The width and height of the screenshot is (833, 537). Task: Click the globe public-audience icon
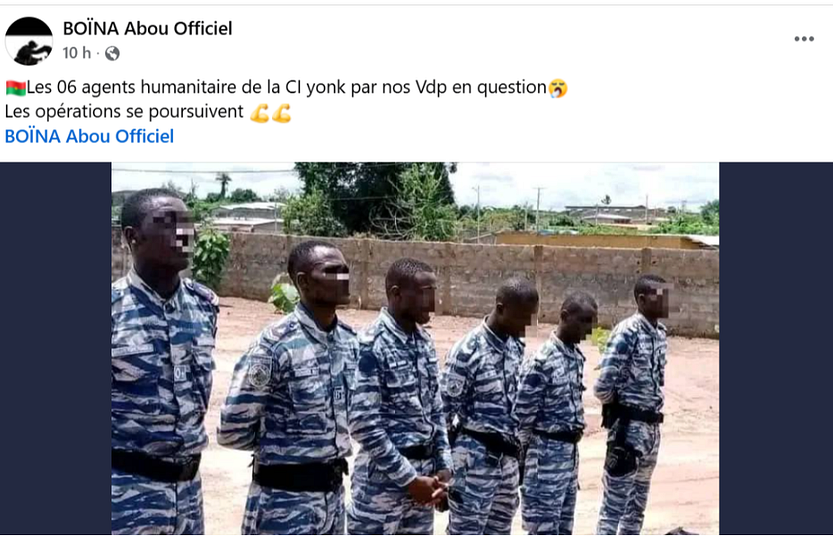[112, 53]
